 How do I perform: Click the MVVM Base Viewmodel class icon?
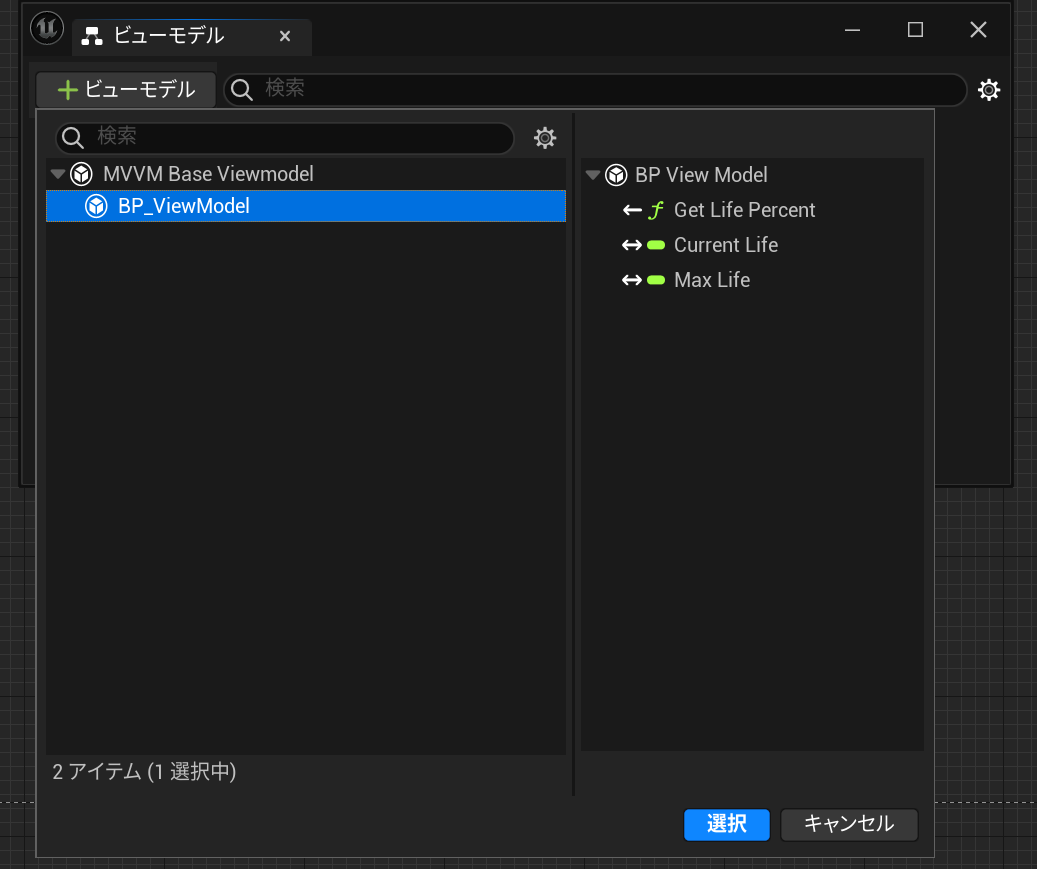(x=81, y=175)
